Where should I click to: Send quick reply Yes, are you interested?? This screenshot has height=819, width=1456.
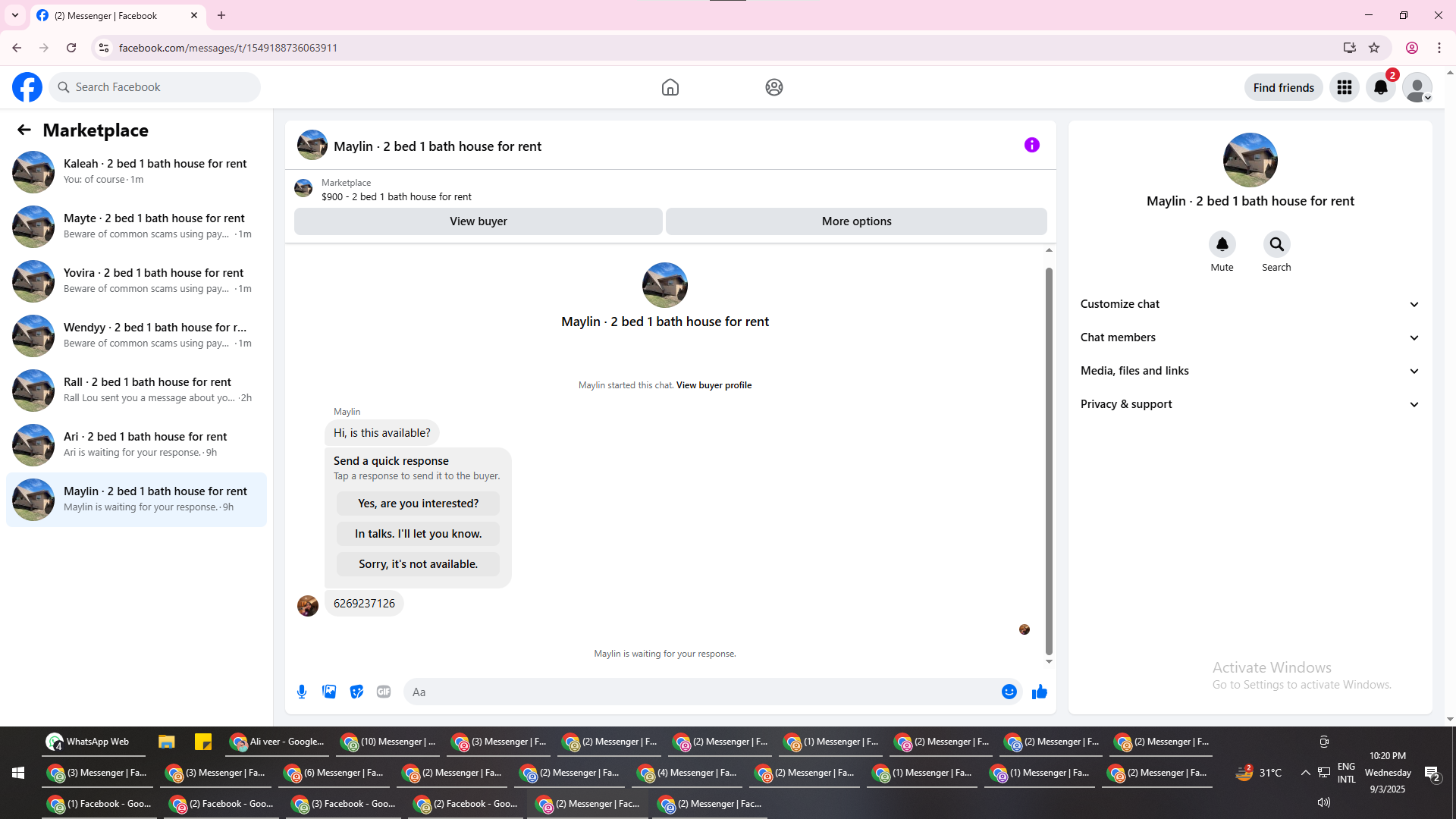coord(419,504)
